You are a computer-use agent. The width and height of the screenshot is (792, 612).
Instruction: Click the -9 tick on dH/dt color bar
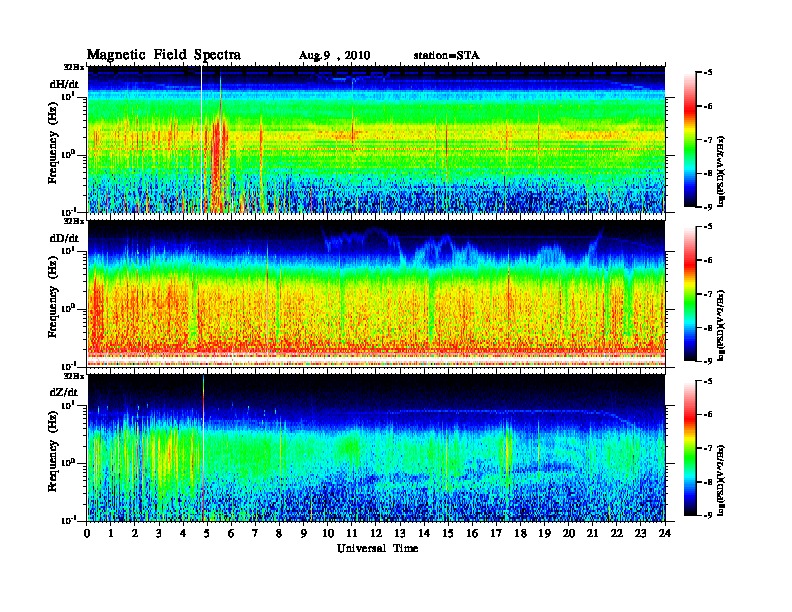pos(708,207)
